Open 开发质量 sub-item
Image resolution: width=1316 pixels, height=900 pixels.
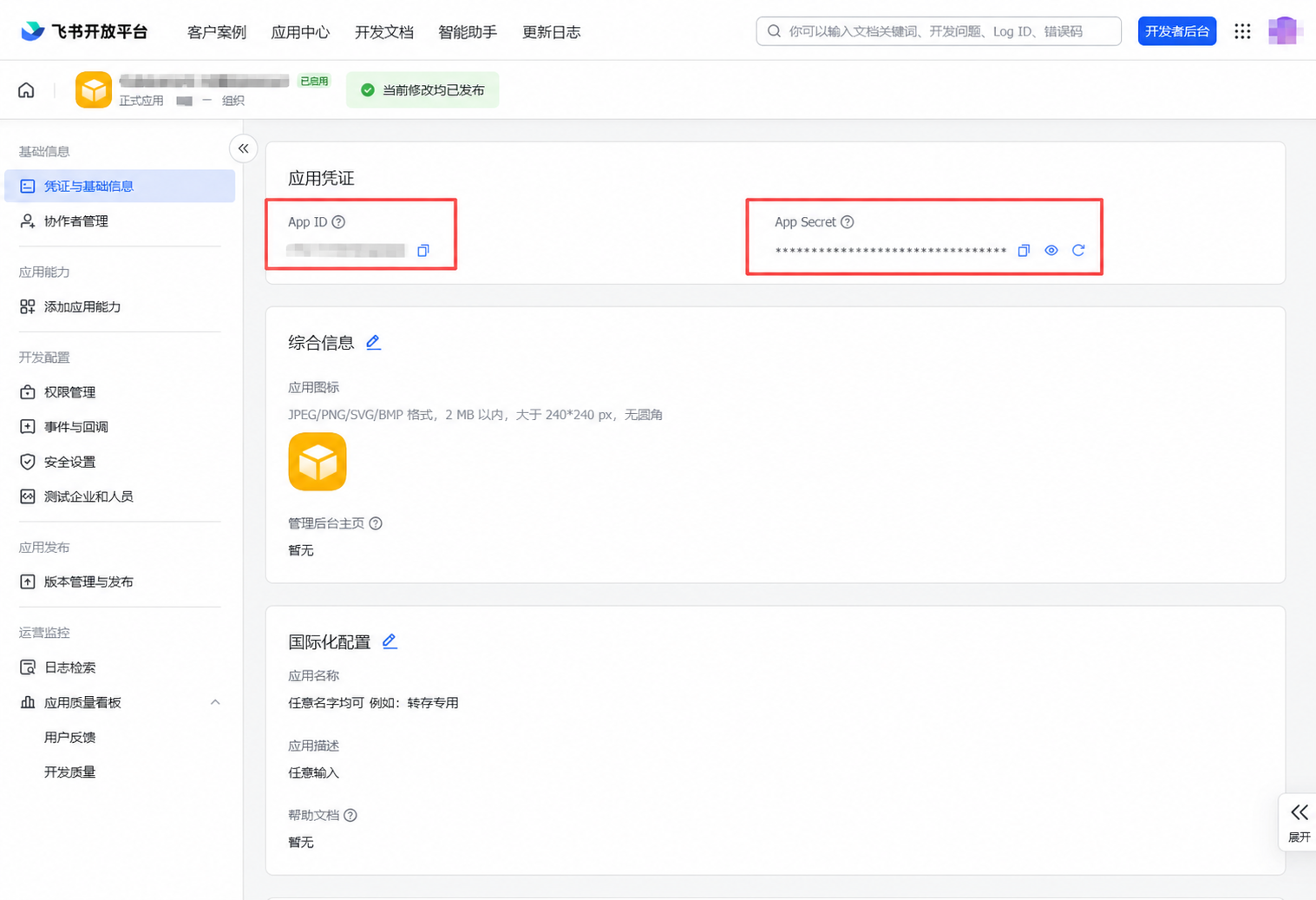(70, 772)
